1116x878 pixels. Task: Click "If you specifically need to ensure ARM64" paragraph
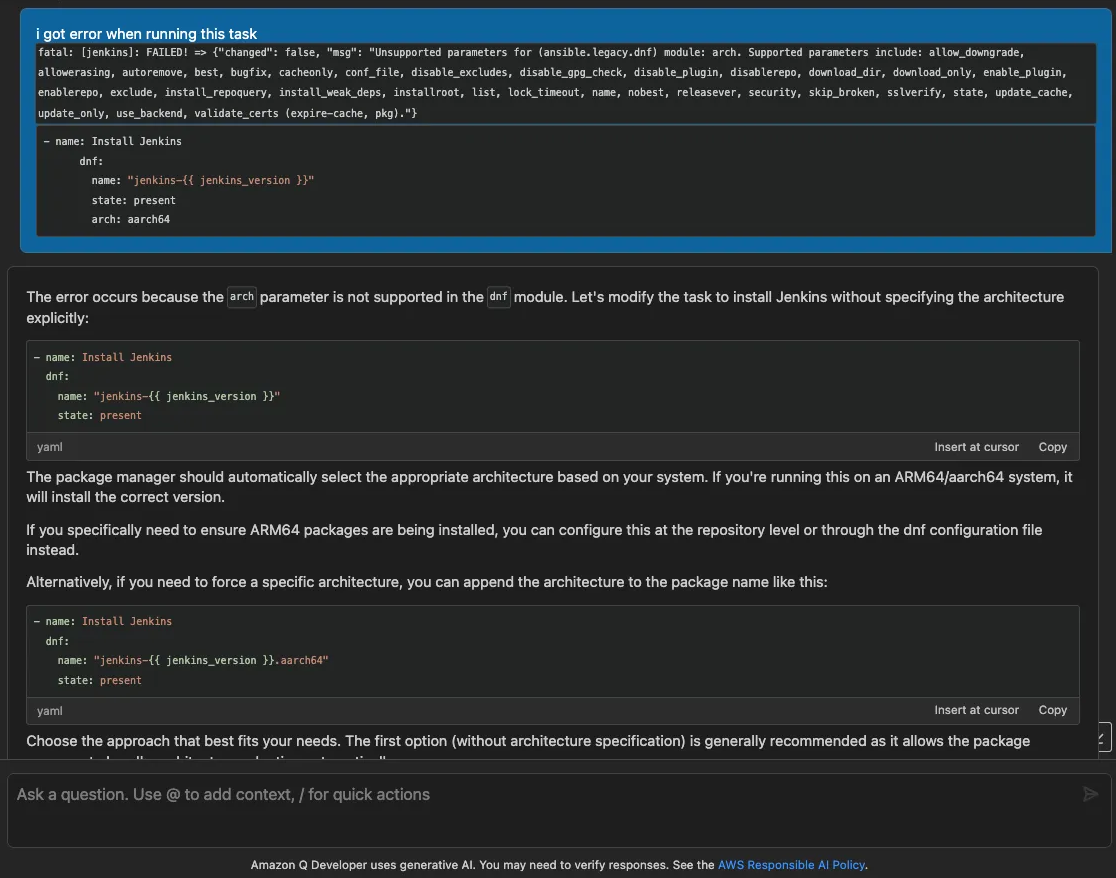pos(534,539)
